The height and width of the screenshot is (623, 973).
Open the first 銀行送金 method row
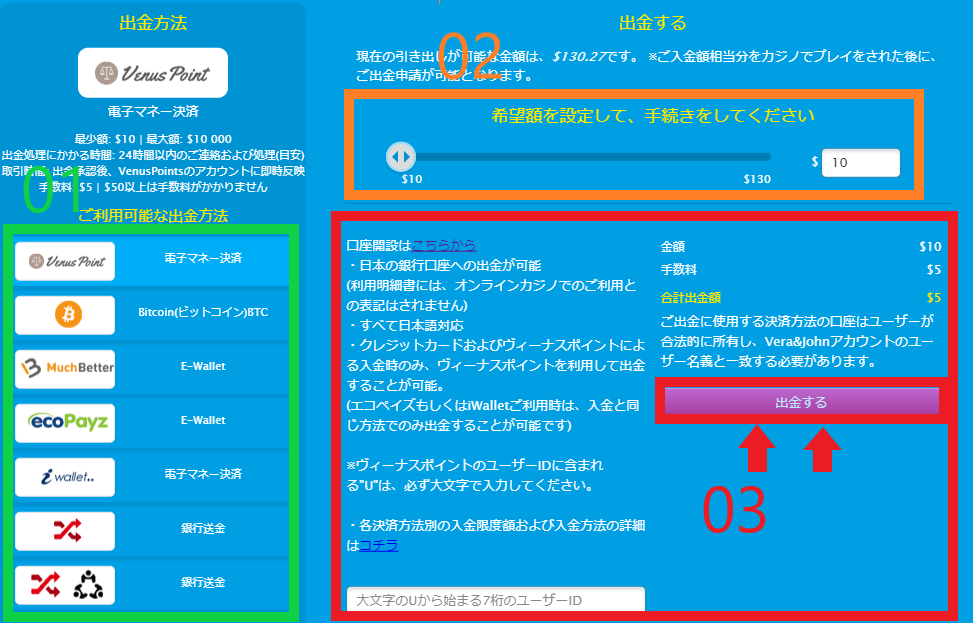(151, 531)
